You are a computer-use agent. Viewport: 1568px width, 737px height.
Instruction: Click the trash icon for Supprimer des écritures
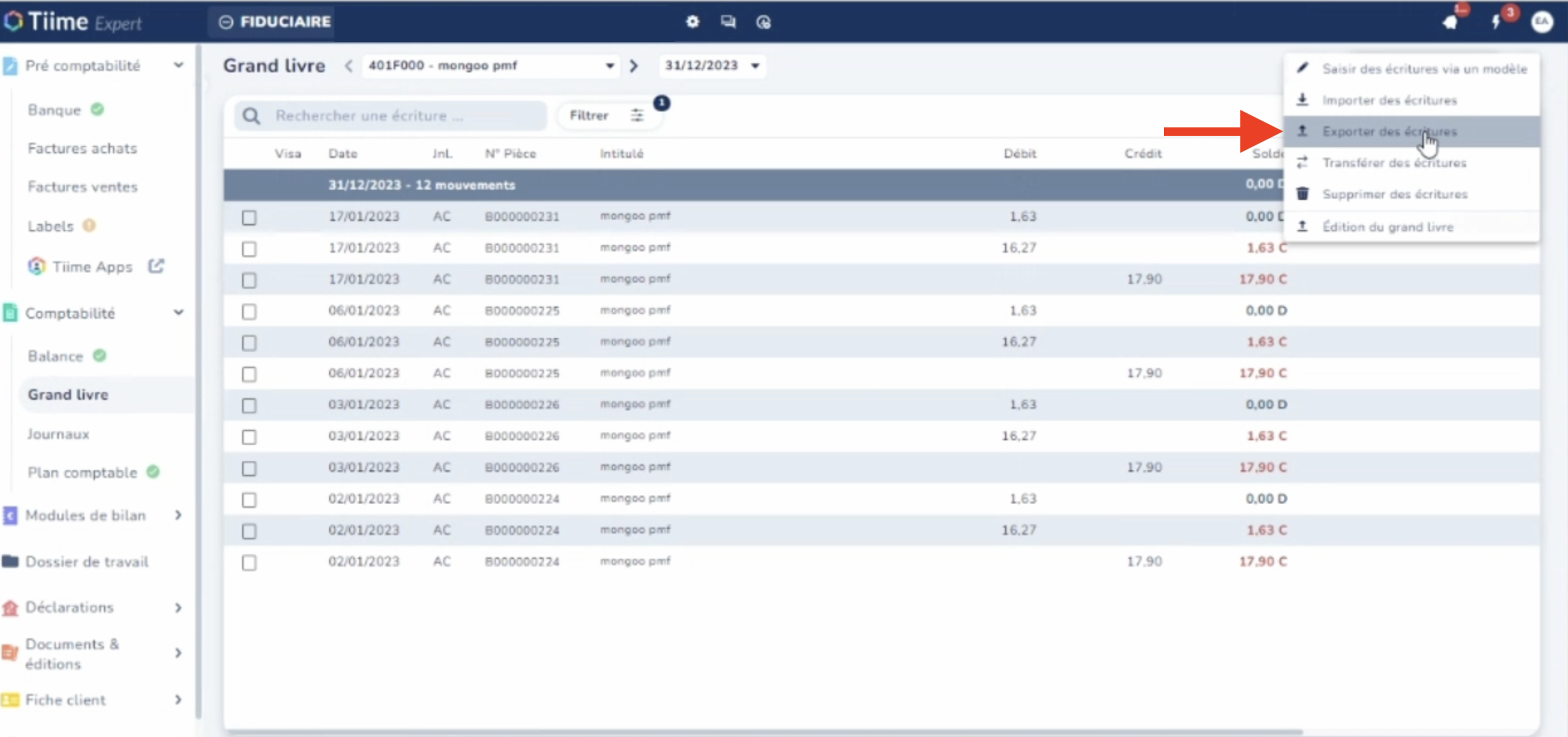(1302, 194)
